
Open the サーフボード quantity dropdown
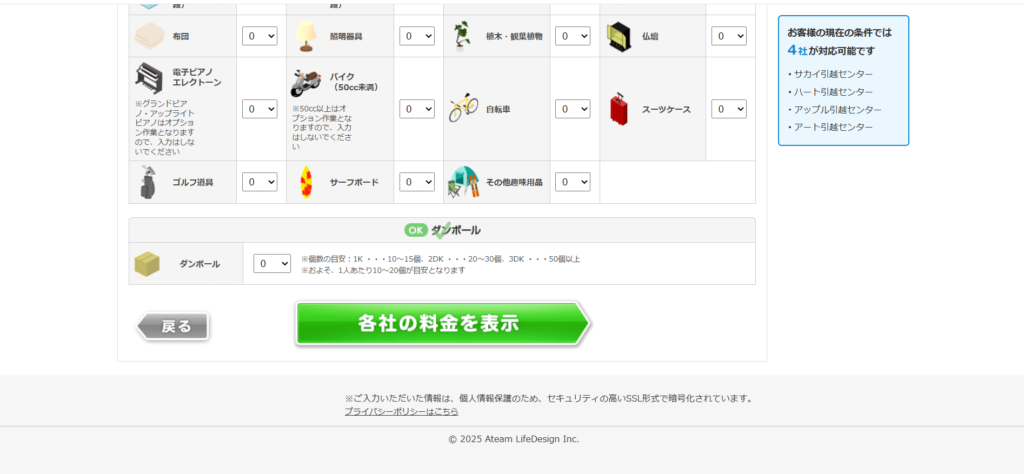(x=417, y=182)
